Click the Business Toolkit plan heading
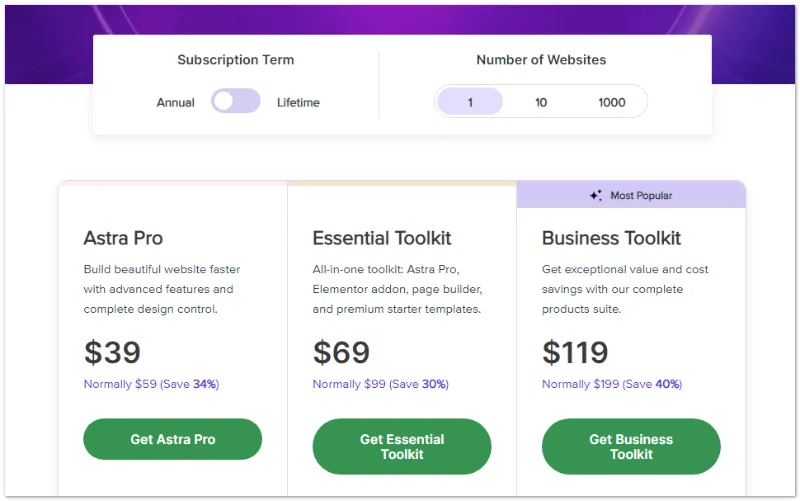This screenshot has width=800, height=501. (x=611, y=238)
